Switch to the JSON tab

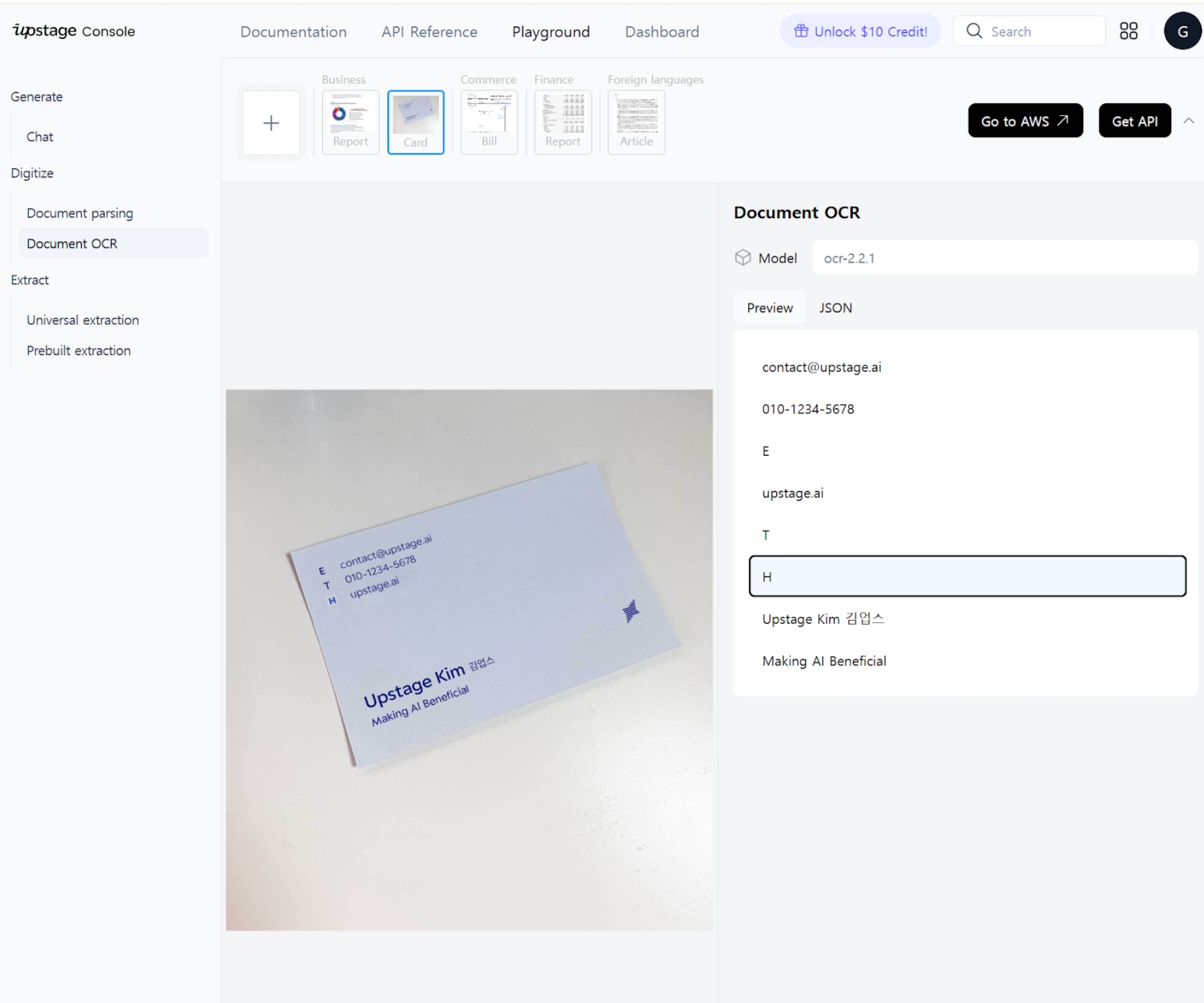pyautogui.click(x=835, y=307)
